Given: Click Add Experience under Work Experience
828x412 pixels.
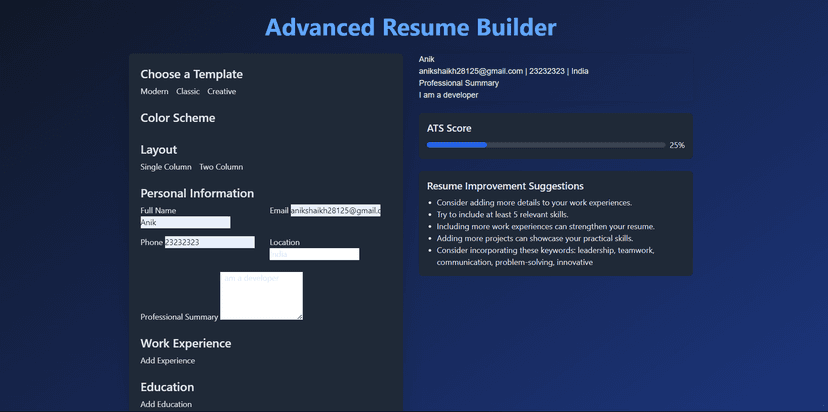Looking at the screenshot, I should [167, 361].
